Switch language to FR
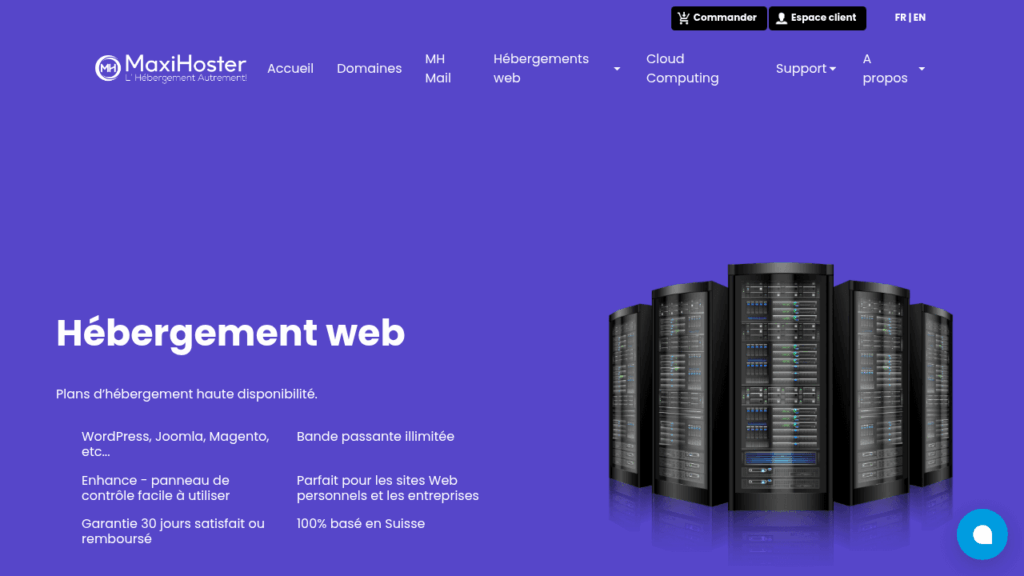The width and height of the screenshot is (1024, 576). [x=900, y=18]
